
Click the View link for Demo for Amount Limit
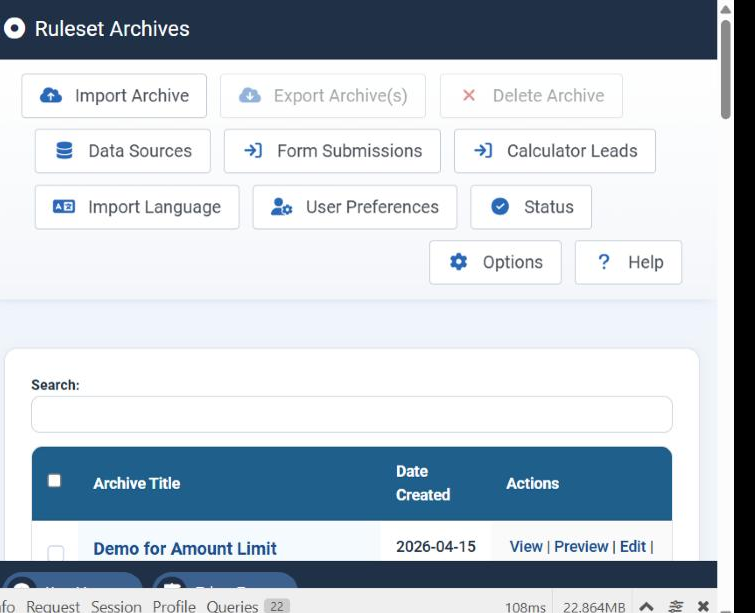tap(526, 547)
